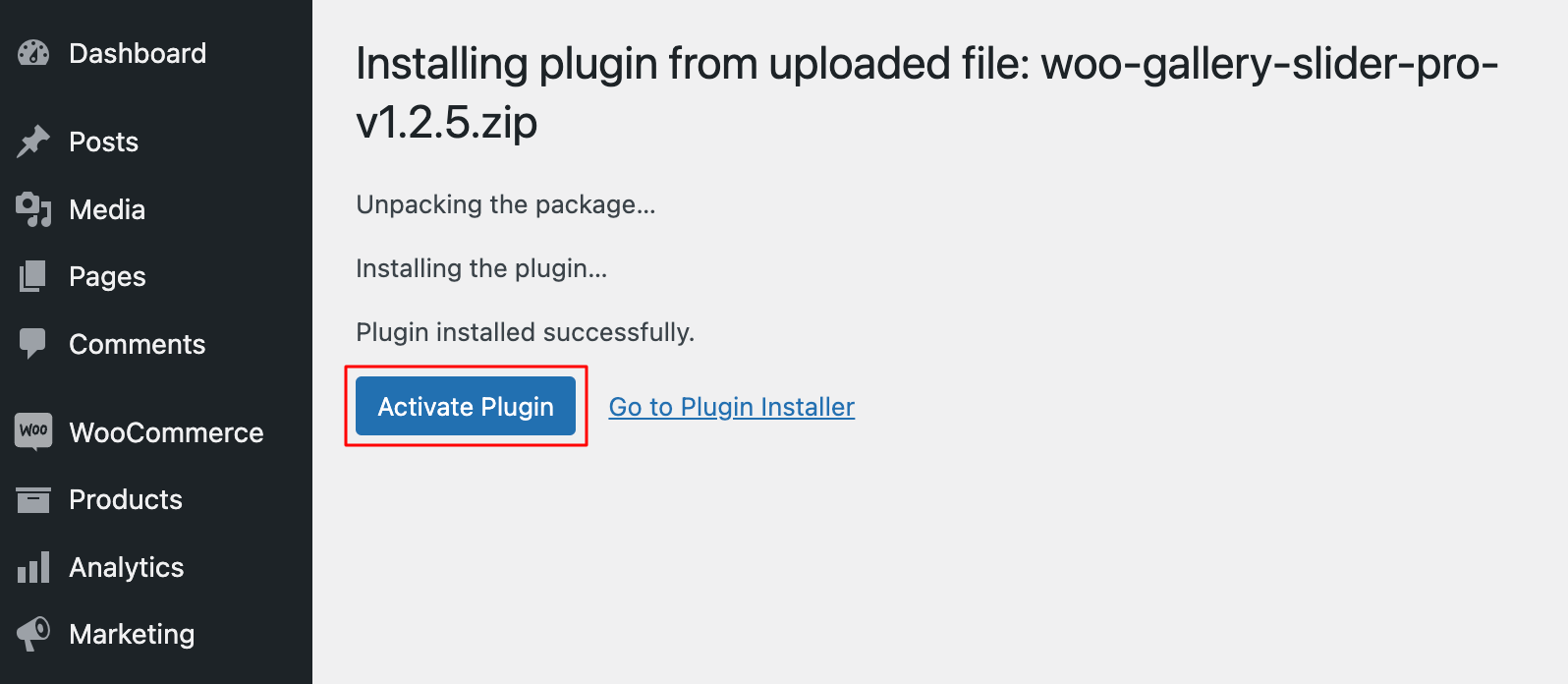Open Marketing menu label
The width and height of the screenshot is (1568, 684).
[132, 634]
